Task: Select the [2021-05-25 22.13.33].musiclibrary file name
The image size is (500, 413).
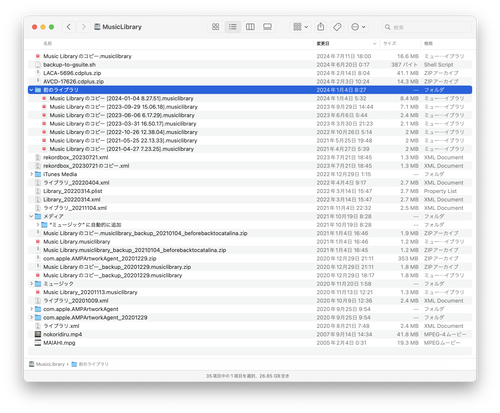Action: [x=123, y=140]
